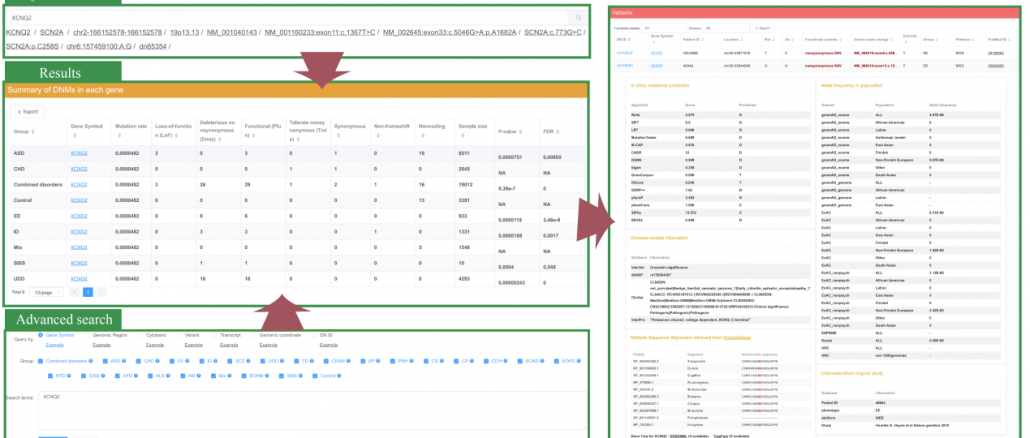The width and height of the screenshot is (1030, 438).
Task: Click KCNQ2 gene link in Control row
Action: (x=79, y=200)
